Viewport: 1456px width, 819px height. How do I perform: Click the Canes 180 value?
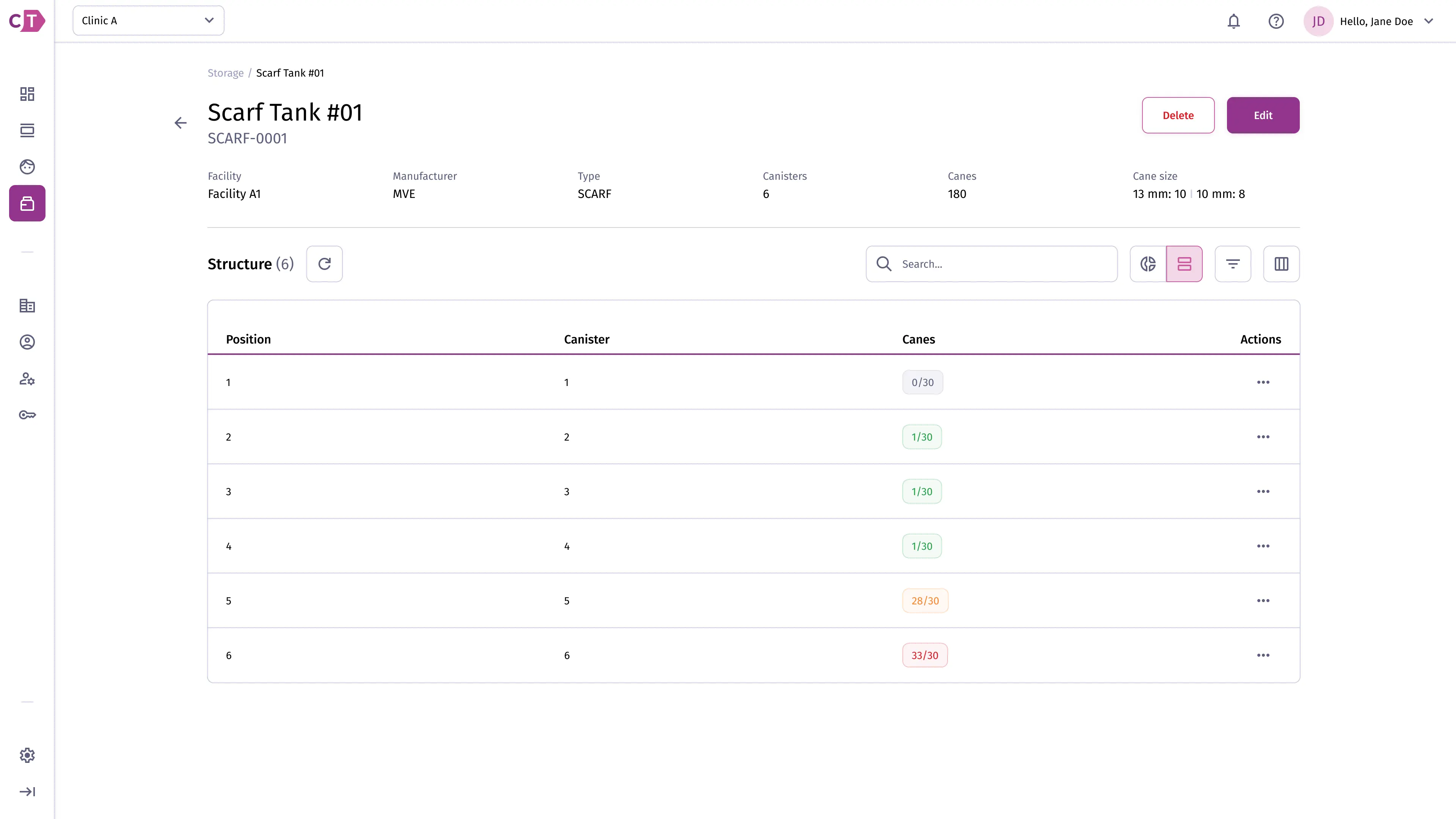click(x=957, y=194)
